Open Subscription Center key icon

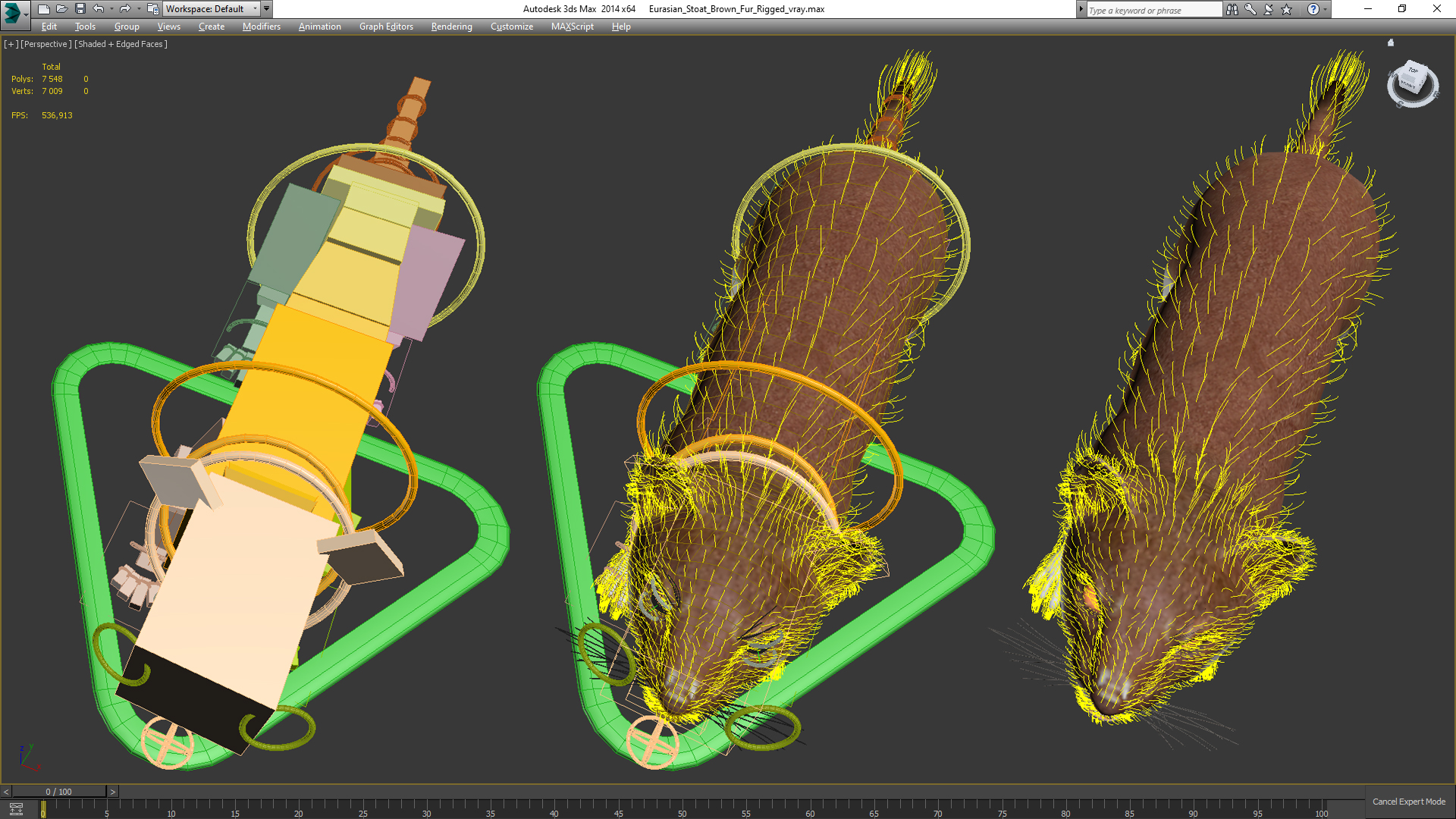coord(1250,9)
